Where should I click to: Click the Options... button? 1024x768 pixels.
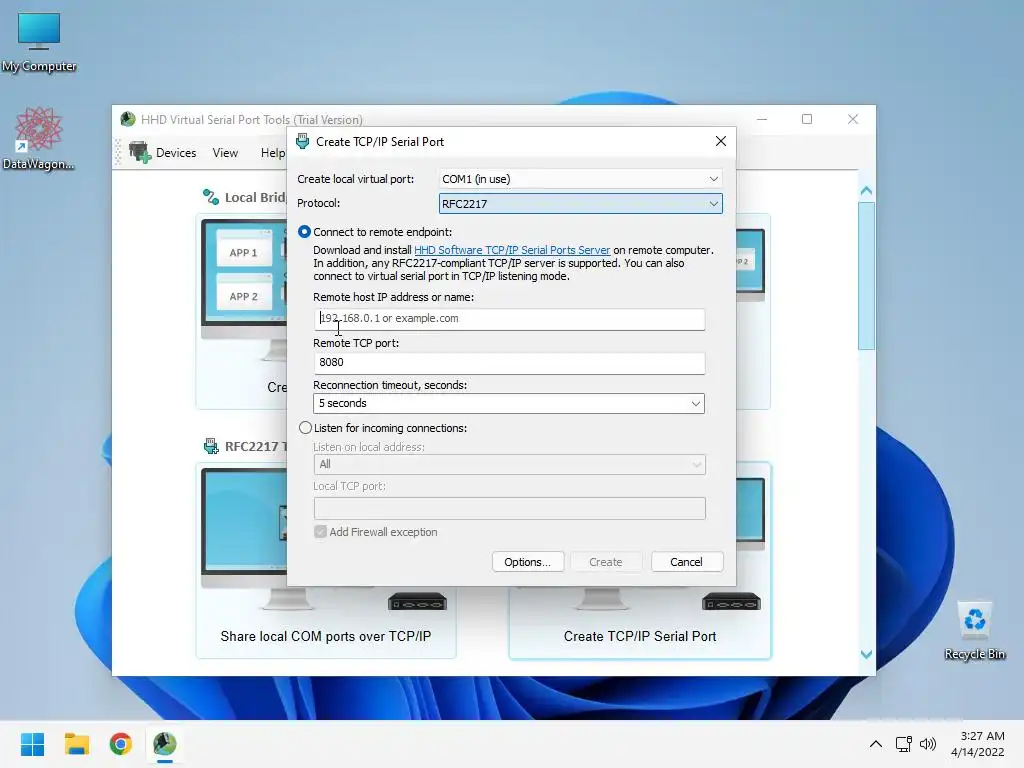tap(528, 562)
